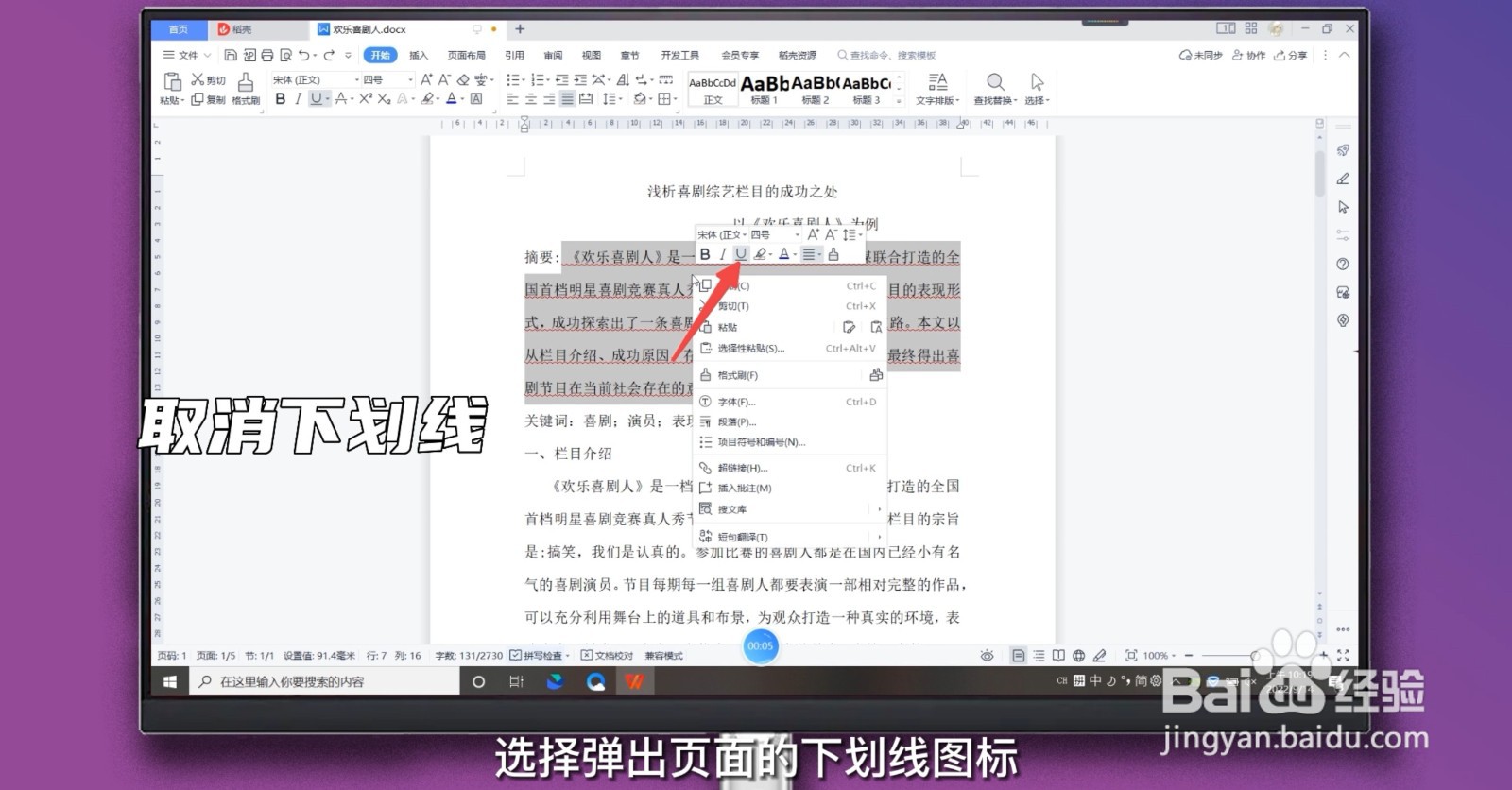
Task: Click the 选择 select cursor tool
Action: pyautogui.click(x=1037, y=89)
